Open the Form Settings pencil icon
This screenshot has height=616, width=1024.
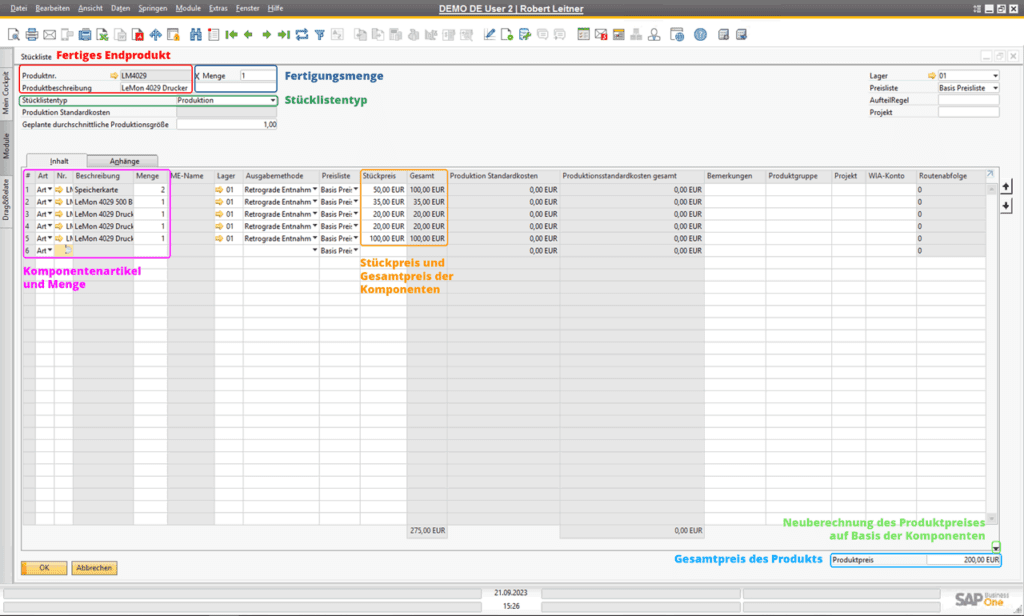click(489, 35)
